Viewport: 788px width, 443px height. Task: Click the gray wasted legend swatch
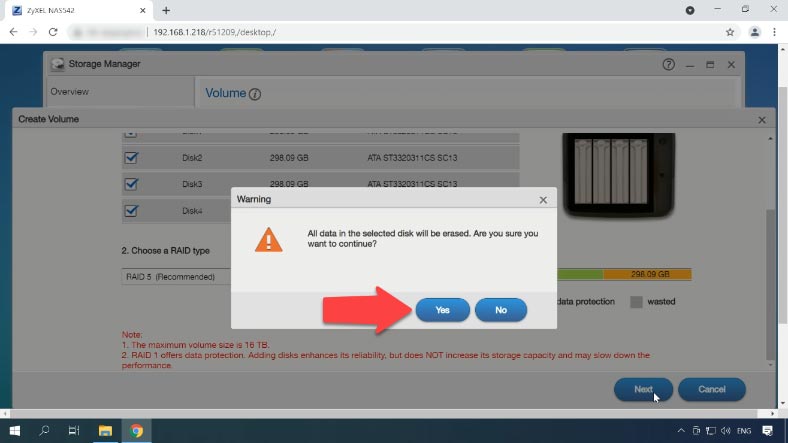636,301
